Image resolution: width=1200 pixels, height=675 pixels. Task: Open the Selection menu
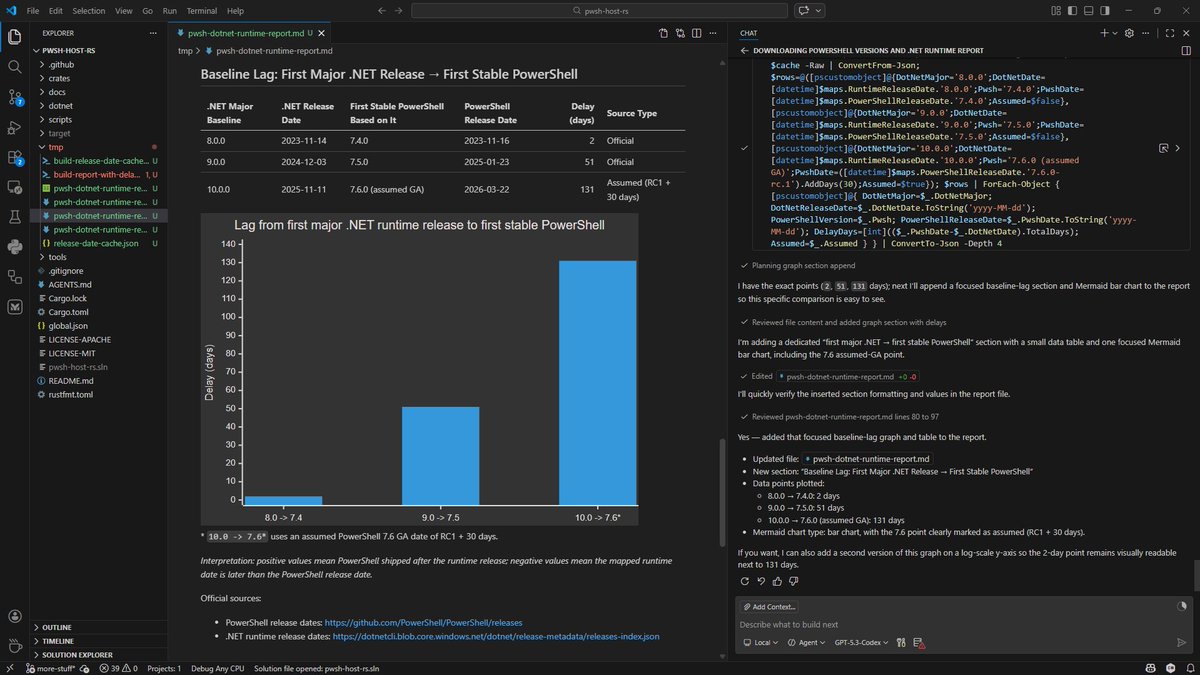click(89, 10)
